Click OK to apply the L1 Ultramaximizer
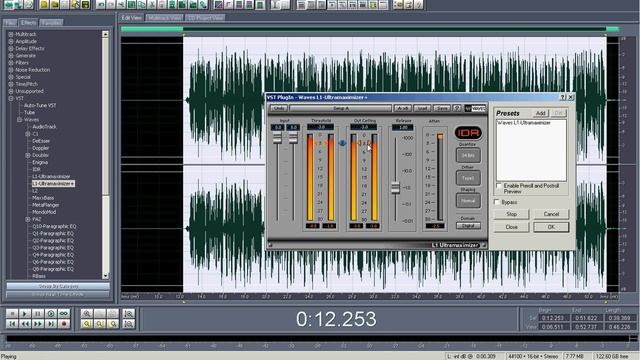 (551, 227)
